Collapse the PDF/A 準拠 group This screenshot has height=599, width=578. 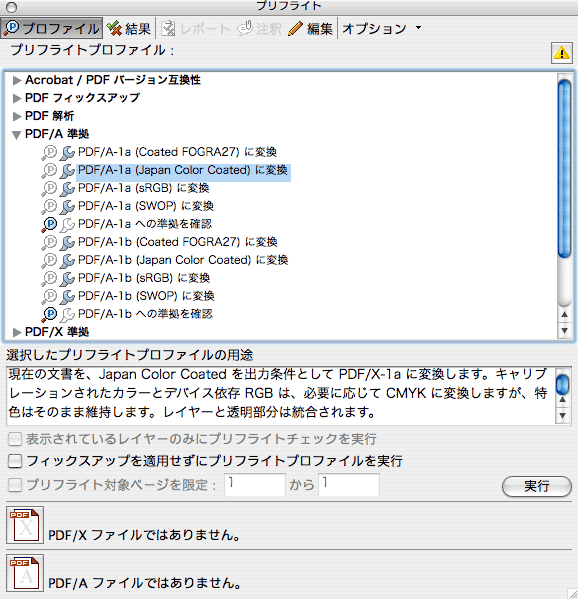16,134
